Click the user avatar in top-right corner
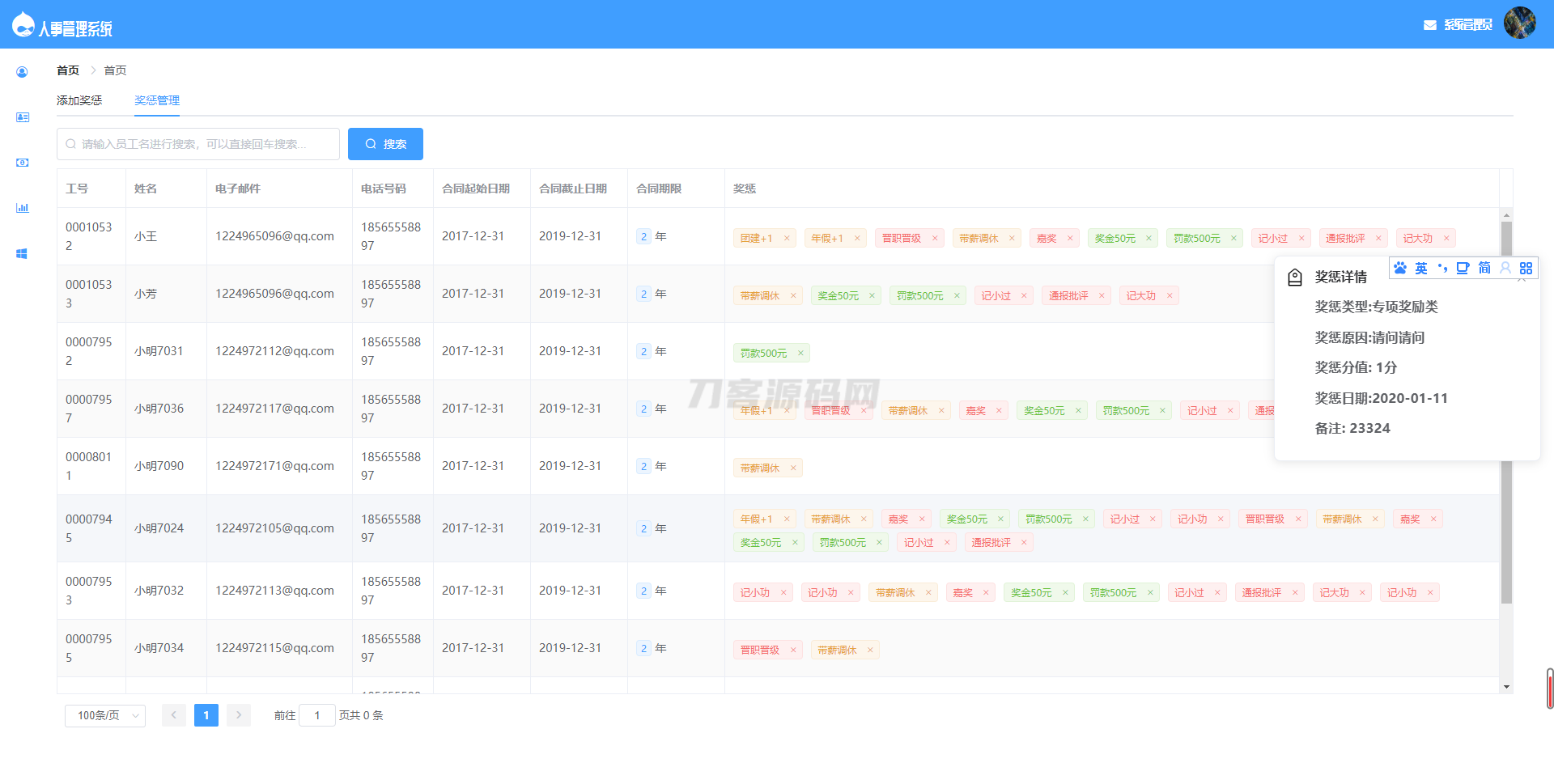 tap(1519, 23)
